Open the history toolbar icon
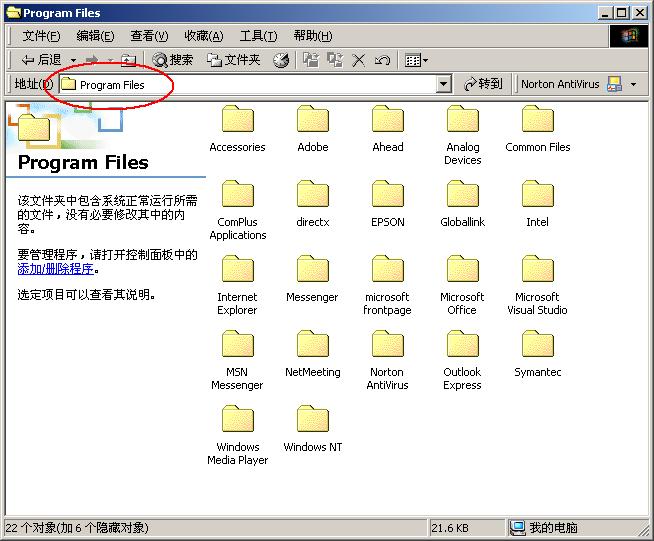Viewport: 654px width, 541px height. 281,60
